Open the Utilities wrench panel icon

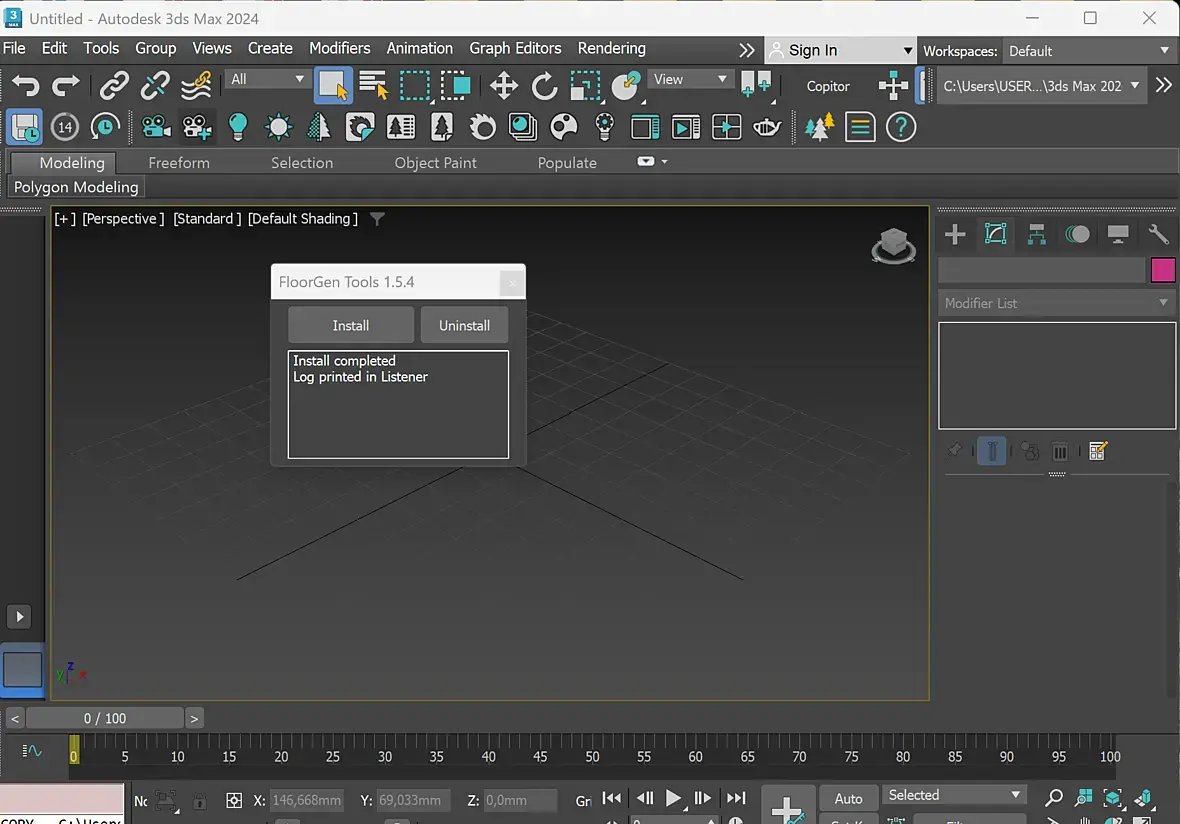(x=1158, y=234)
